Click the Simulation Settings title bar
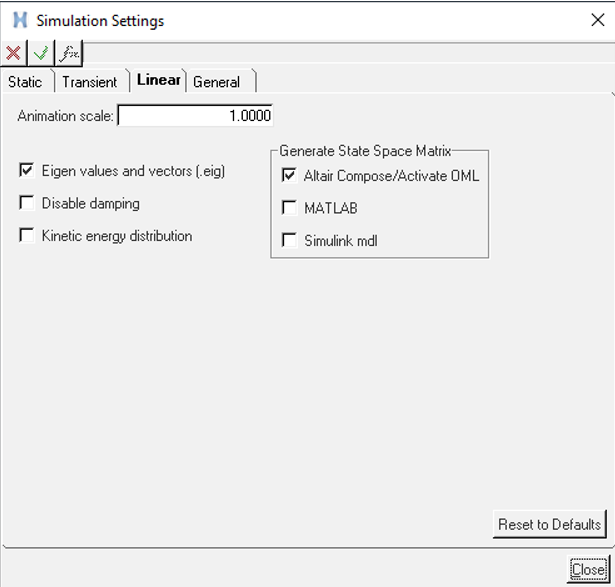 point(300,20)
